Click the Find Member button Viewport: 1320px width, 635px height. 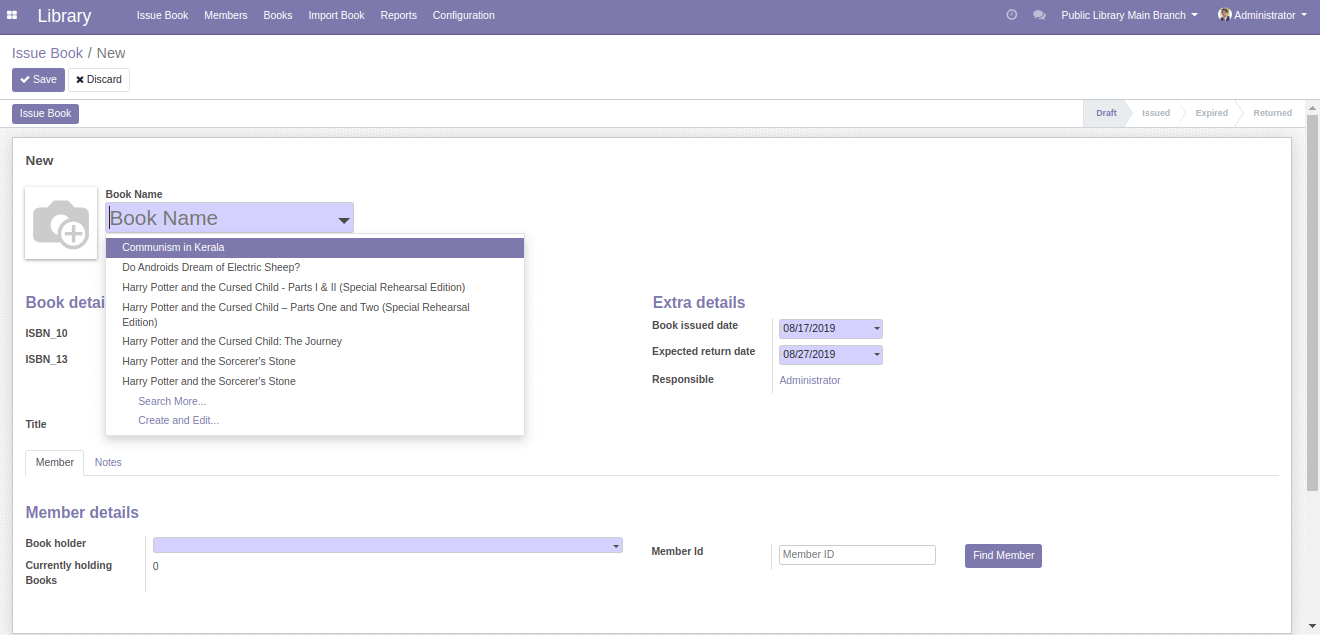(x=1003, y=555)
